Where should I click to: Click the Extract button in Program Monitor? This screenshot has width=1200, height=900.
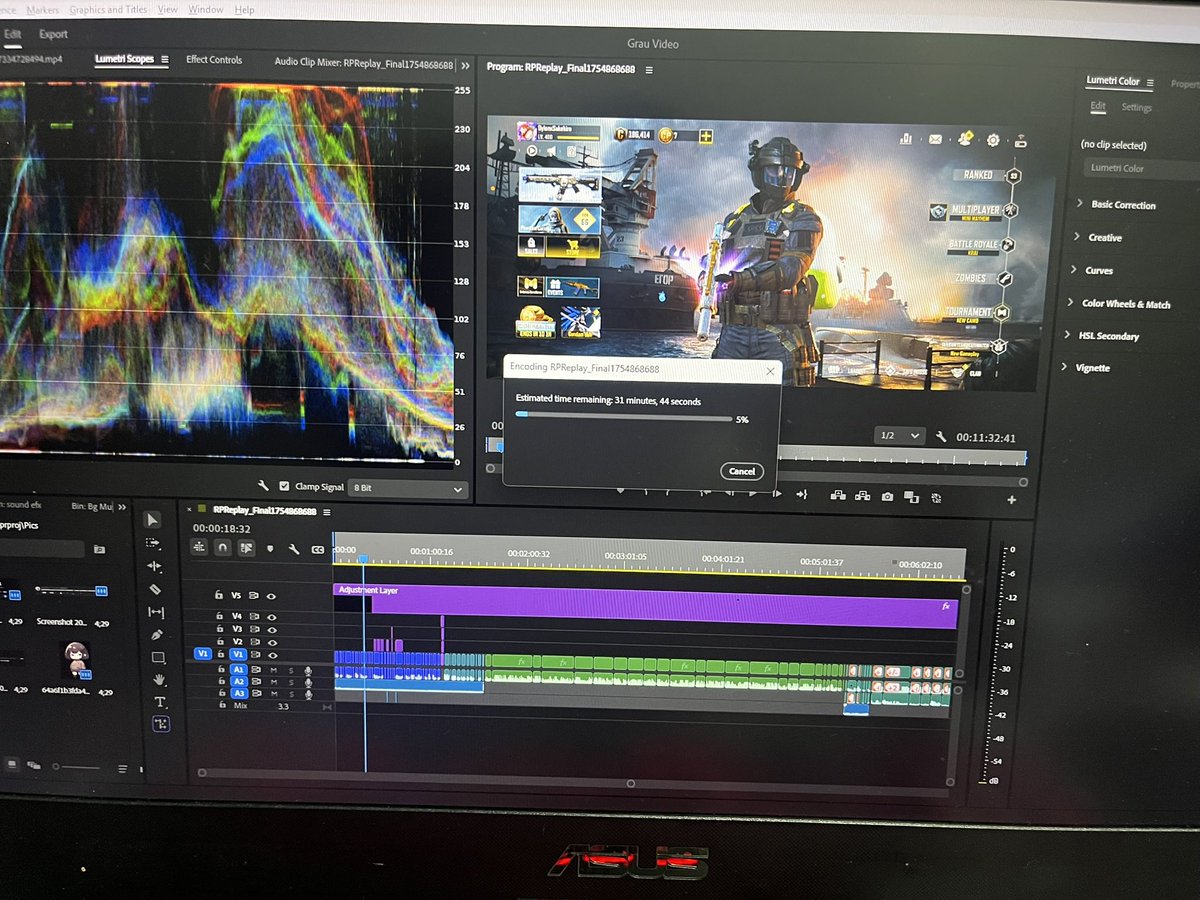(x=862, y=496)
